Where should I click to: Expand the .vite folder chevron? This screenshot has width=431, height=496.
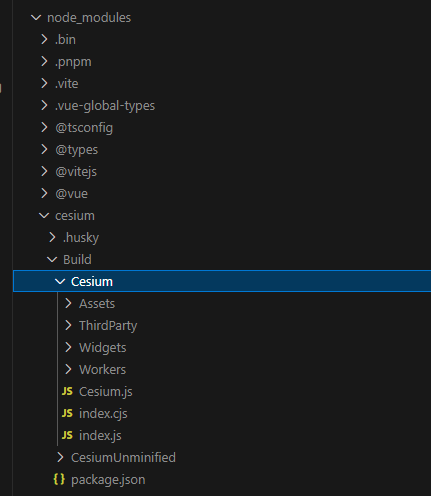coord(44,83)
